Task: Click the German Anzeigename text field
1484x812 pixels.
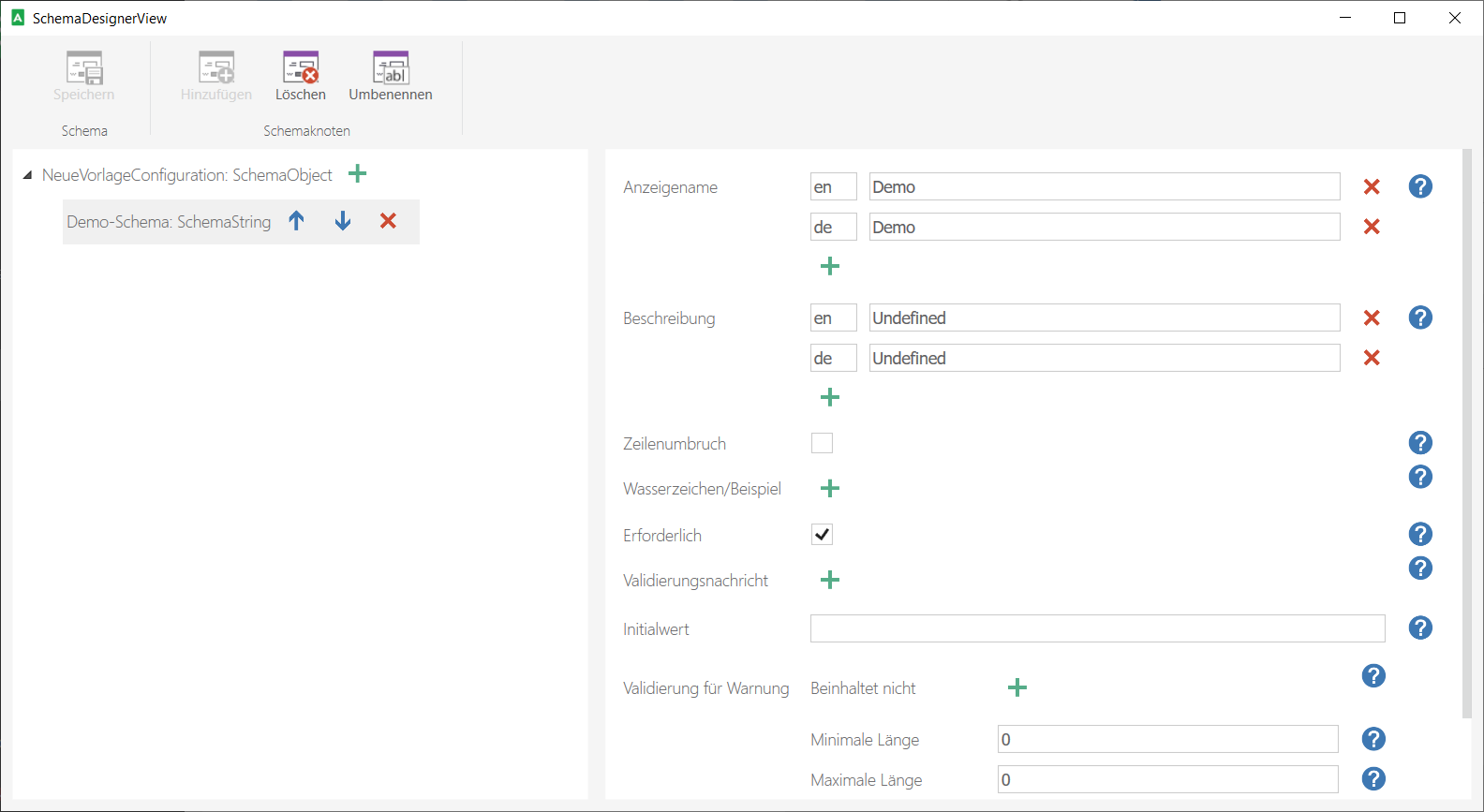Action: pos(1104,227)
